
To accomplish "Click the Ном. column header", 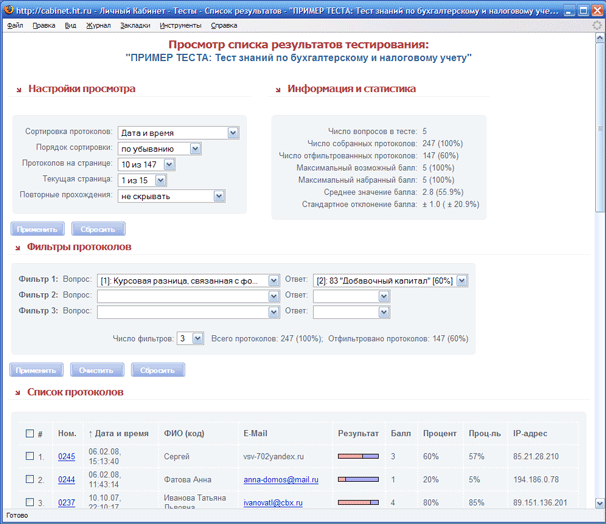I will (67, 434).
